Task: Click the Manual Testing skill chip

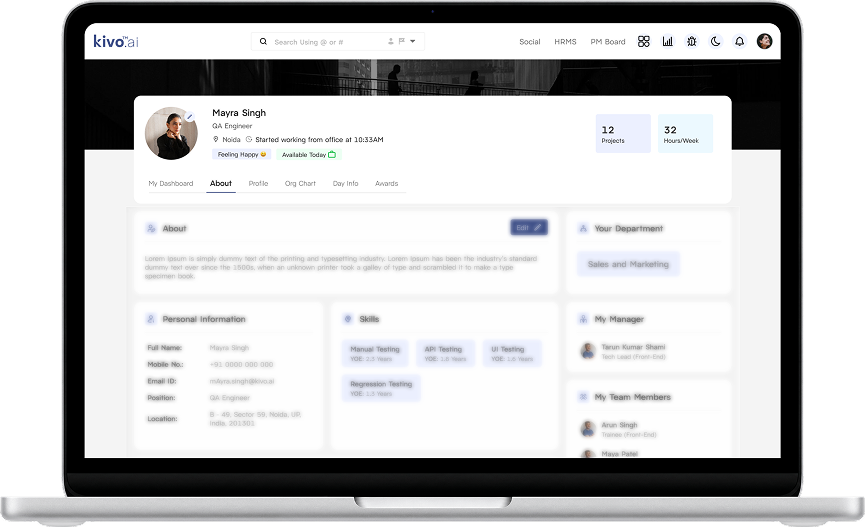Action: (375, 353)
